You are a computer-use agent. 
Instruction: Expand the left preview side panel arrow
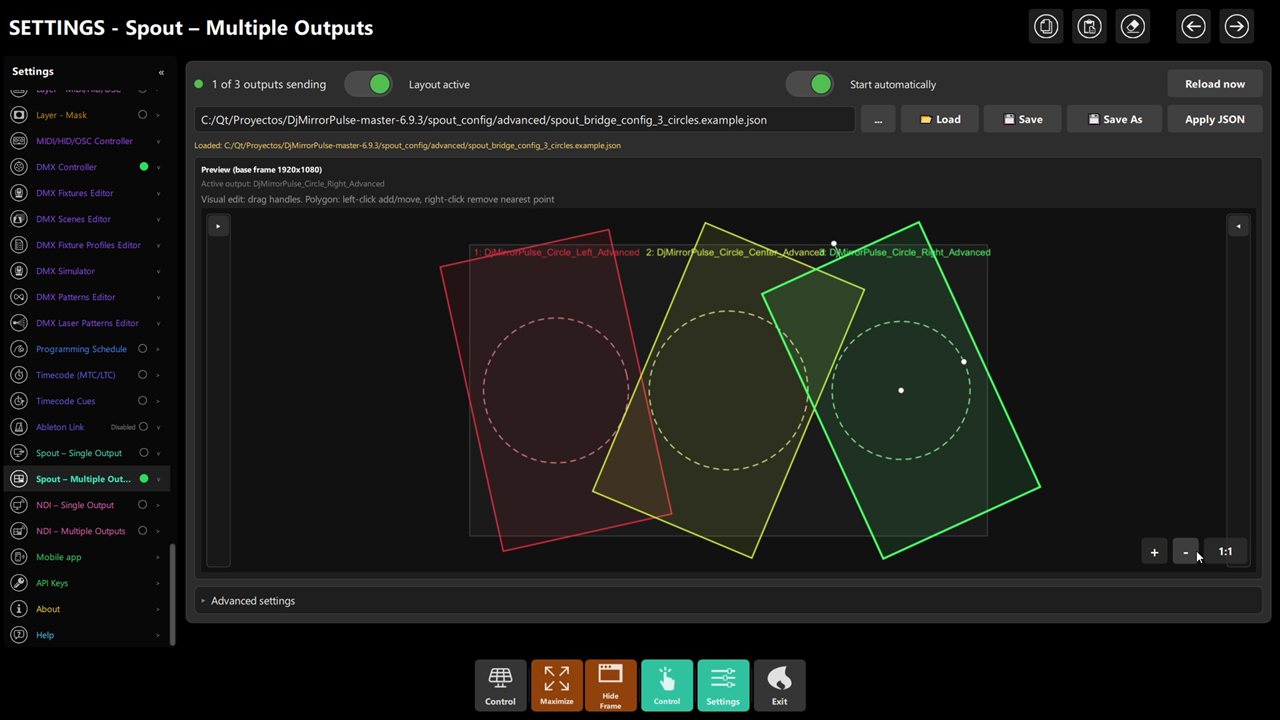pos(218,226)
